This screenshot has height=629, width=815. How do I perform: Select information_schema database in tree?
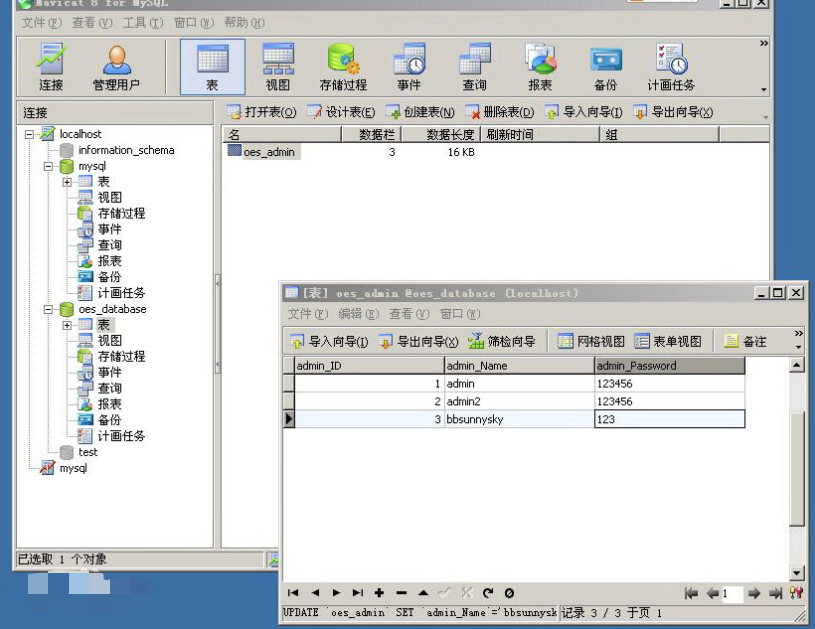click(126, 150)
